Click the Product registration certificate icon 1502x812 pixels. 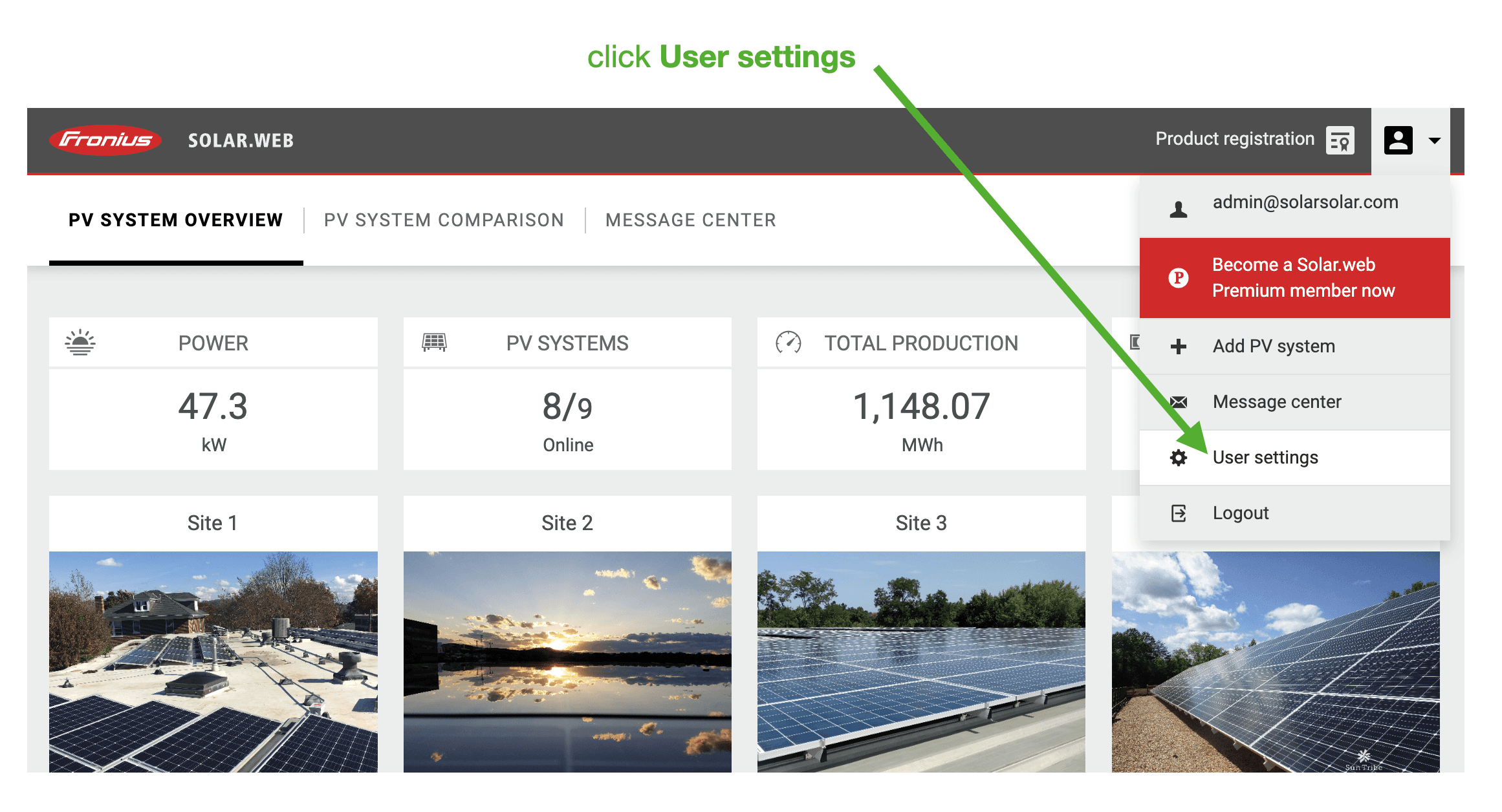pyautogui.click(x=1340, y=140)
